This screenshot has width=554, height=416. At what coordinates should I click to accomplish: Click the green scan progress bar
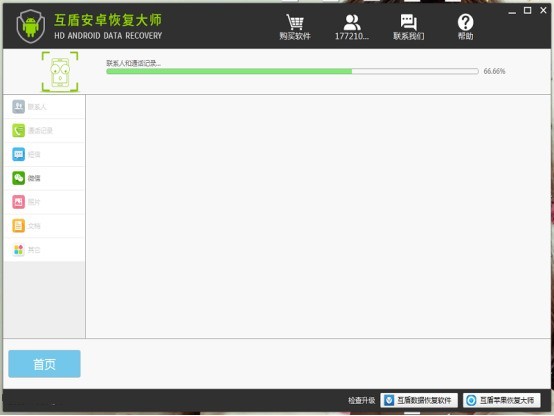292,71
